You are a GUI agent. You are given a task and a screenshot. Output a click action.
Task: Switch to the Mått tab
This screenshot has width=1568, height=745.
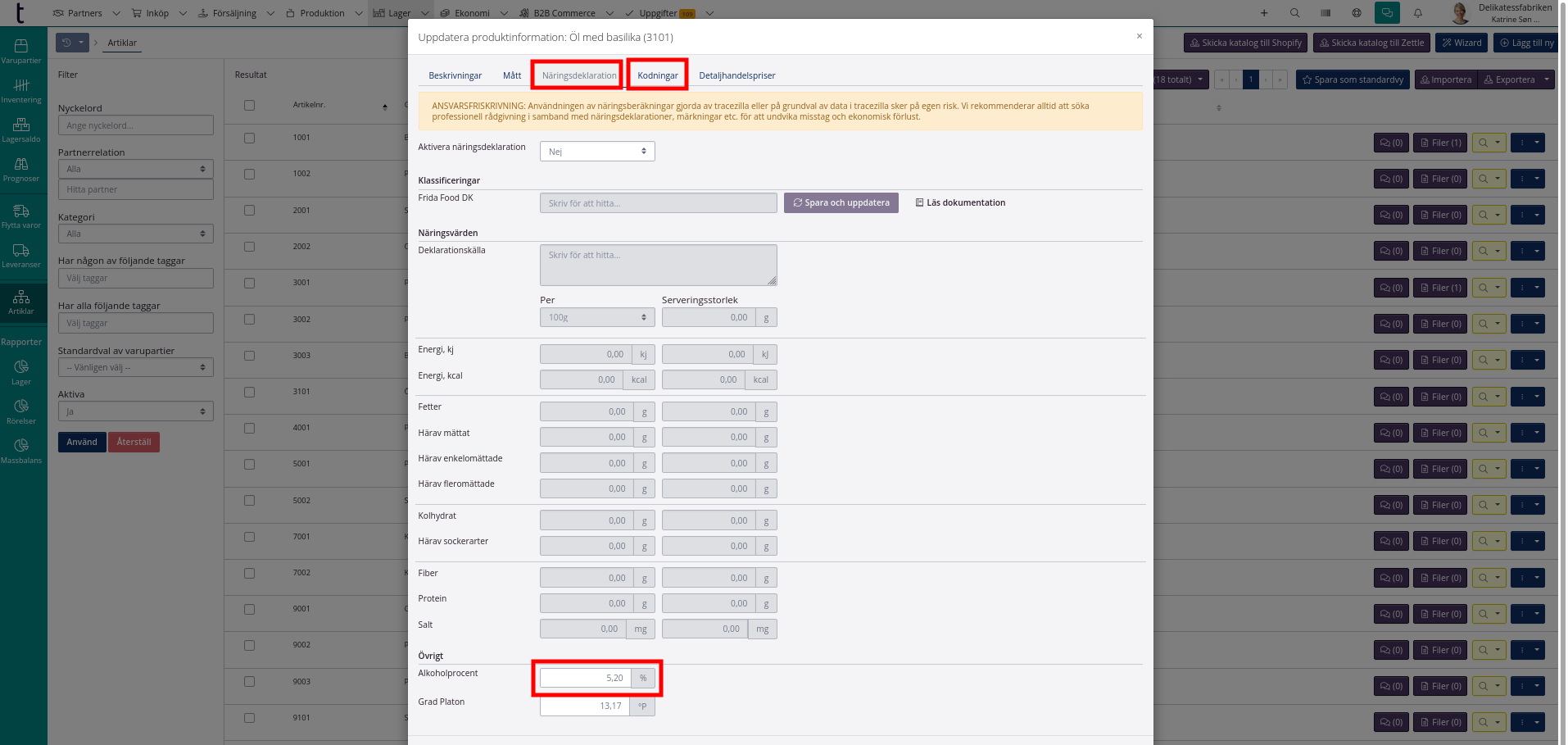pyautogui.click(x=512, y=75)
